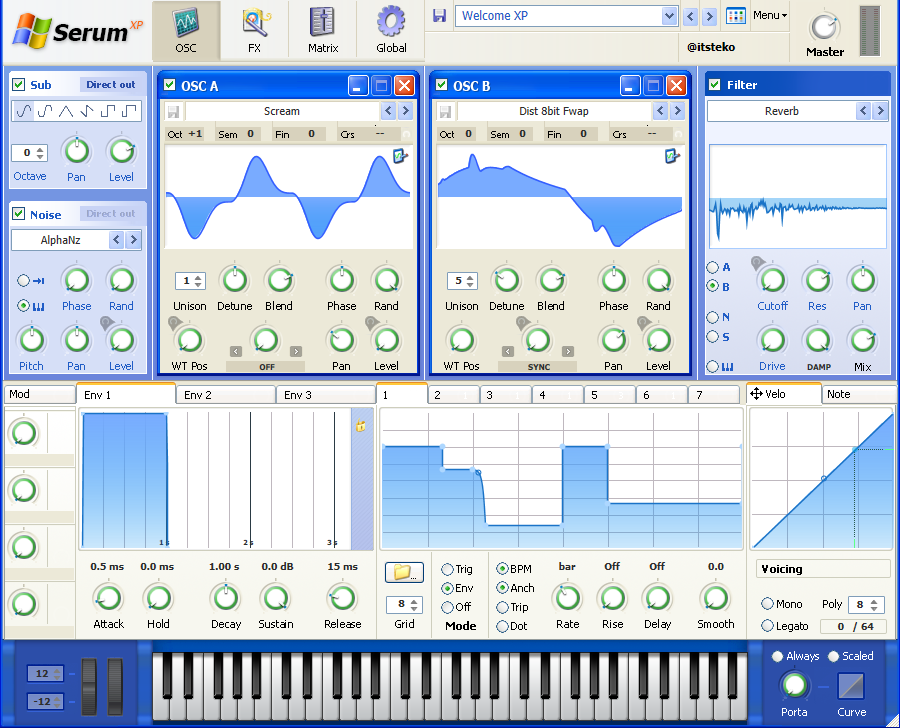Click the OSC A wavetable edit icon
The image size is (900, 728).
point(400,156)
